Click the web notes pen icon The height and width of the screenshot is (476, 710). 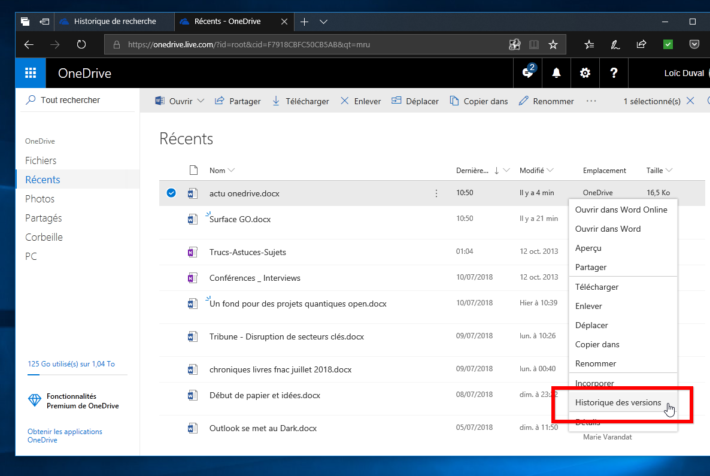click(615, 44)
